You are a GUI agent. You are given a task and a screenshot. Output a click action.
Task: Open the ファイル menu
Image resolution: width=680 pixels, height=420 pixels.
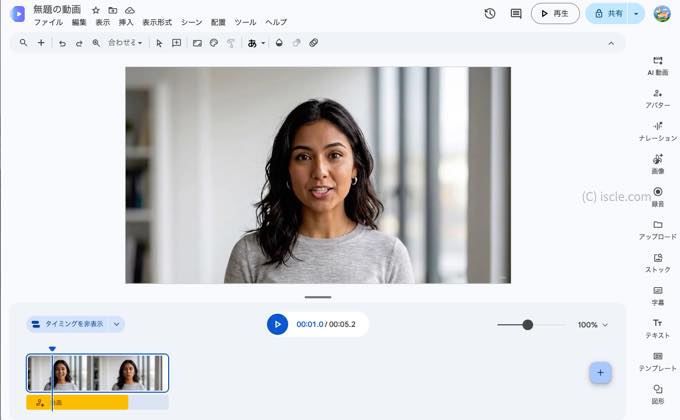tap(48, 22)
